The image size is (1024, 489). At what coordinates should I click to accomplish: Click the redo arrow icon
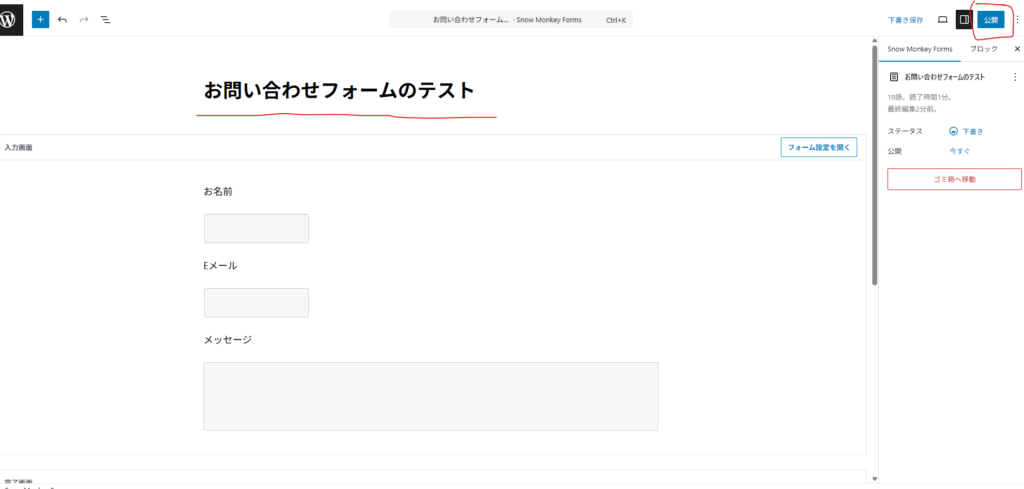84,20
